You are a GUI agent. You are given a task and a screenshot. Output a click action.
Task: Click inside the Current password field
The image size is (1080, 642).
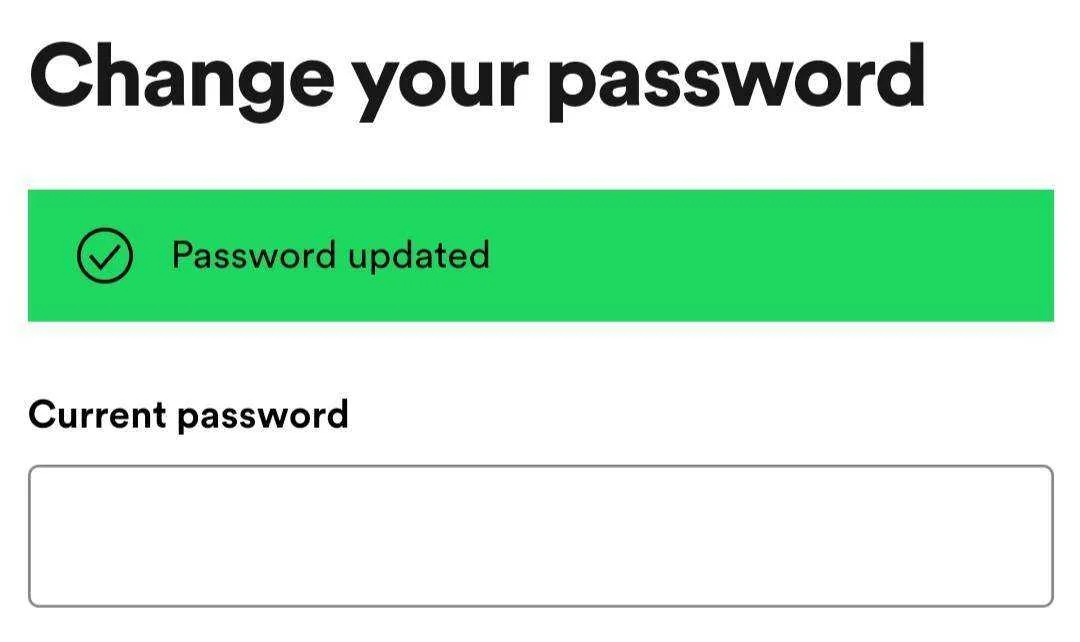(x=541, y=536)
